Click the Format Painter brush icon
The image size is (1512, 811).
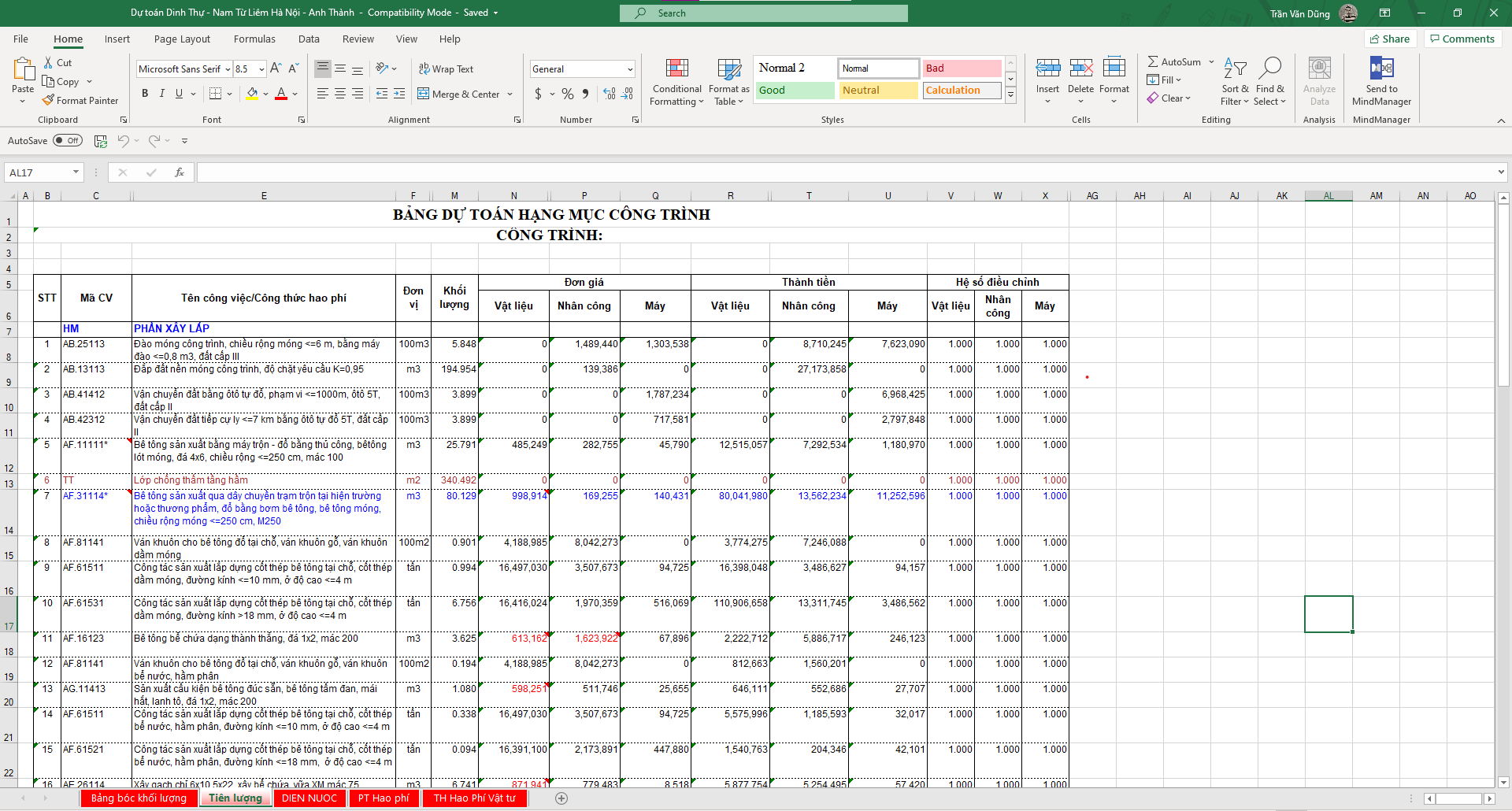click(x=49, y=101)
